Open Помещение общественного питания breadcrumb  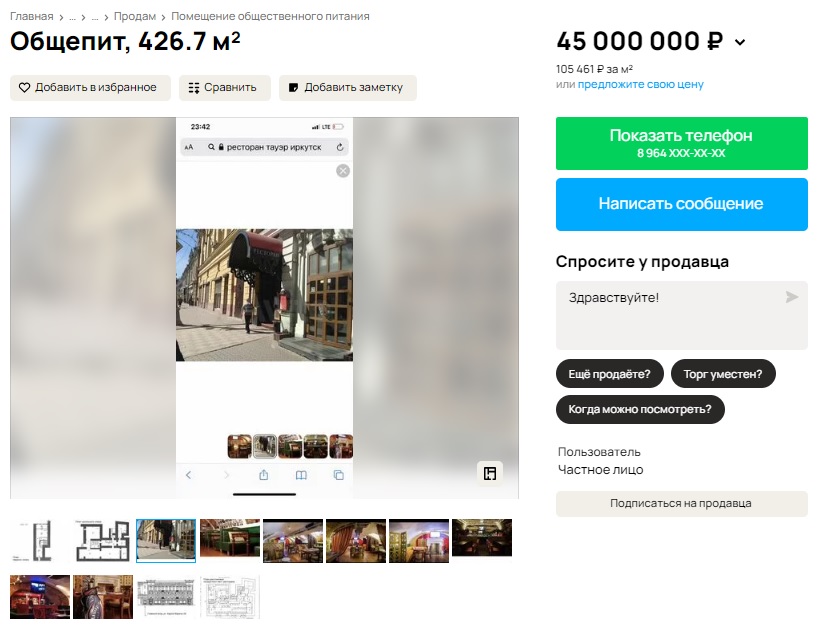[270, 17]
